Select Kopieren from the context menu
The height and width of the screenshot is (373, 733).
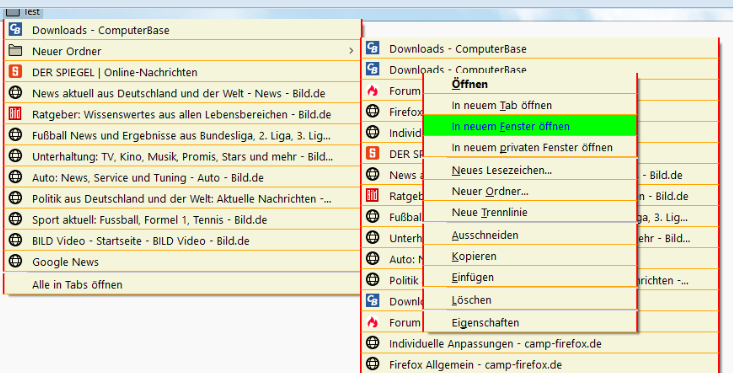[530, 256]
